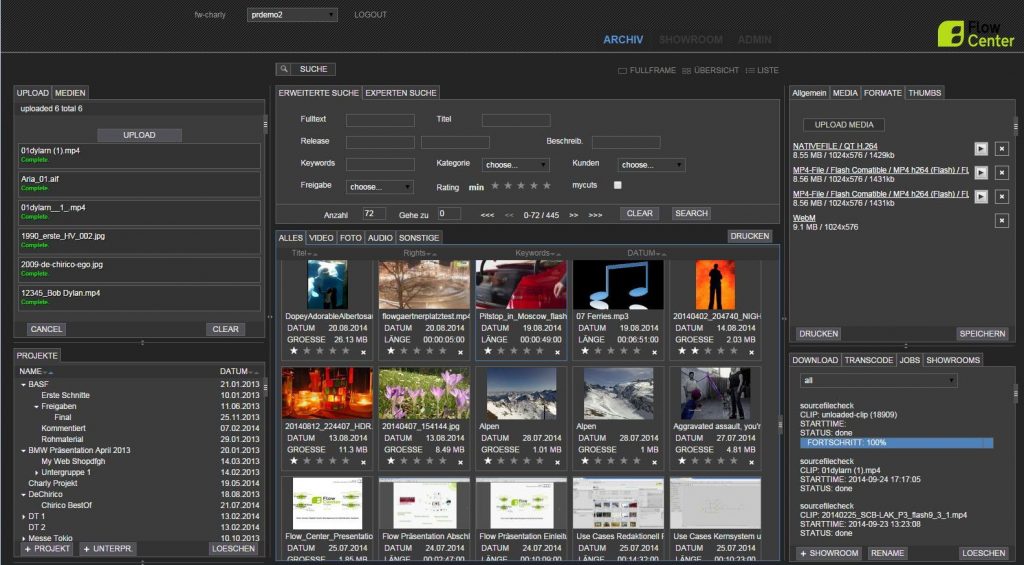1024x565 pixels.
Task: Play the NATIVEFILE / QT H.264 format
Action: (x=981, y=148)
